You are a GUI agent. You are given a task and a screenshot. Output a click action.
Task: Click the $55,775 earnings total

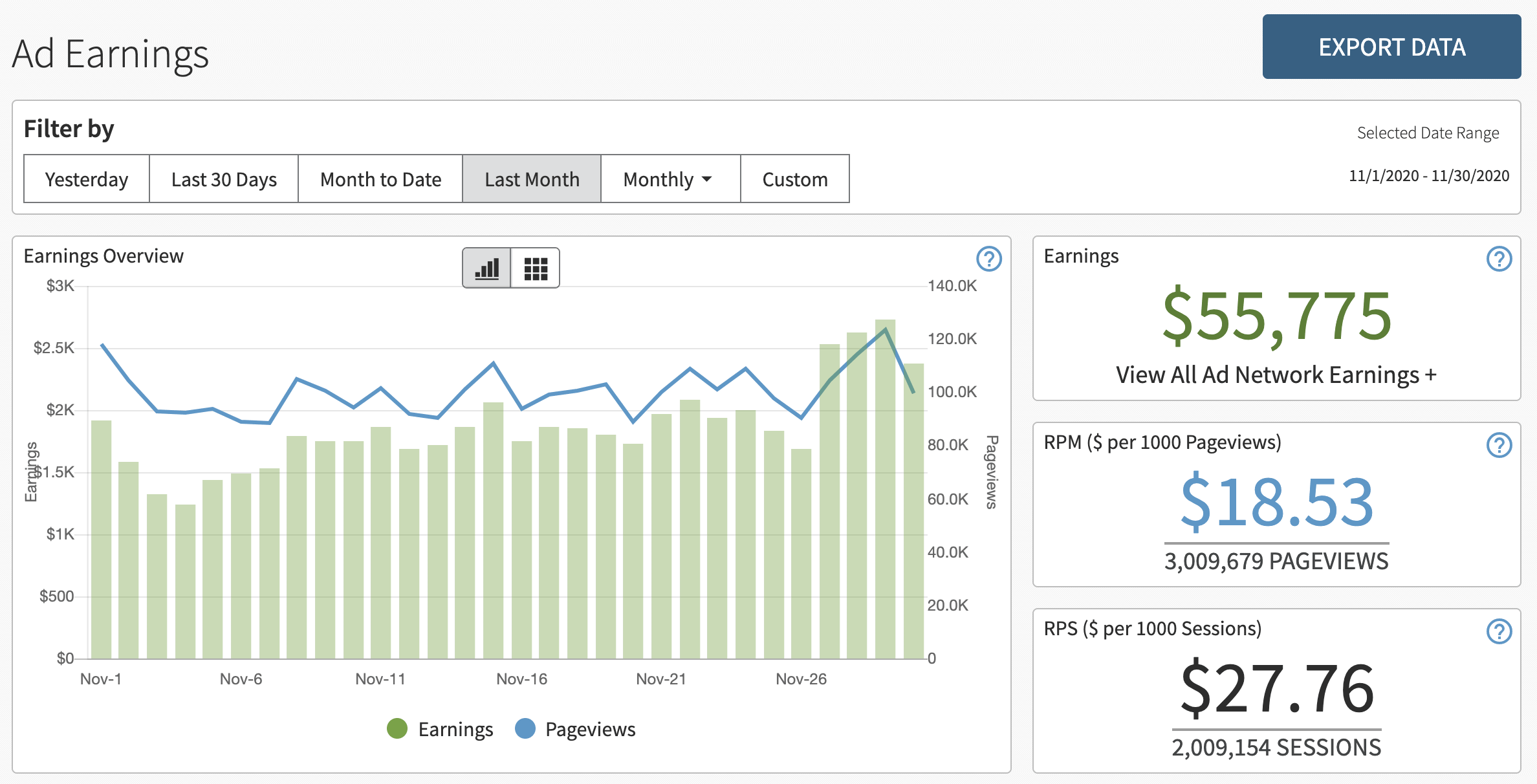click(1276, 316)
